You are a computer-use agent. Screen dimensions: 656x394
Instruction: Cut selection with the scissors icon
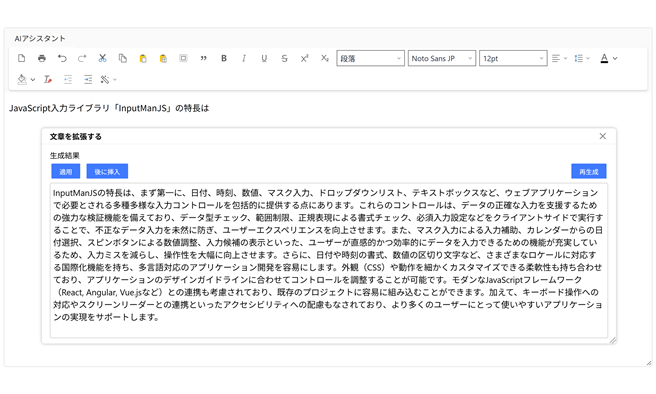tap(102, 59)
